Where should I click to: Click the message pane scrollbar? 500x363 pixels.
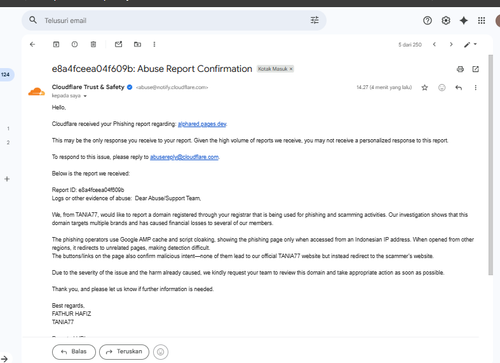tap(490, 165)
